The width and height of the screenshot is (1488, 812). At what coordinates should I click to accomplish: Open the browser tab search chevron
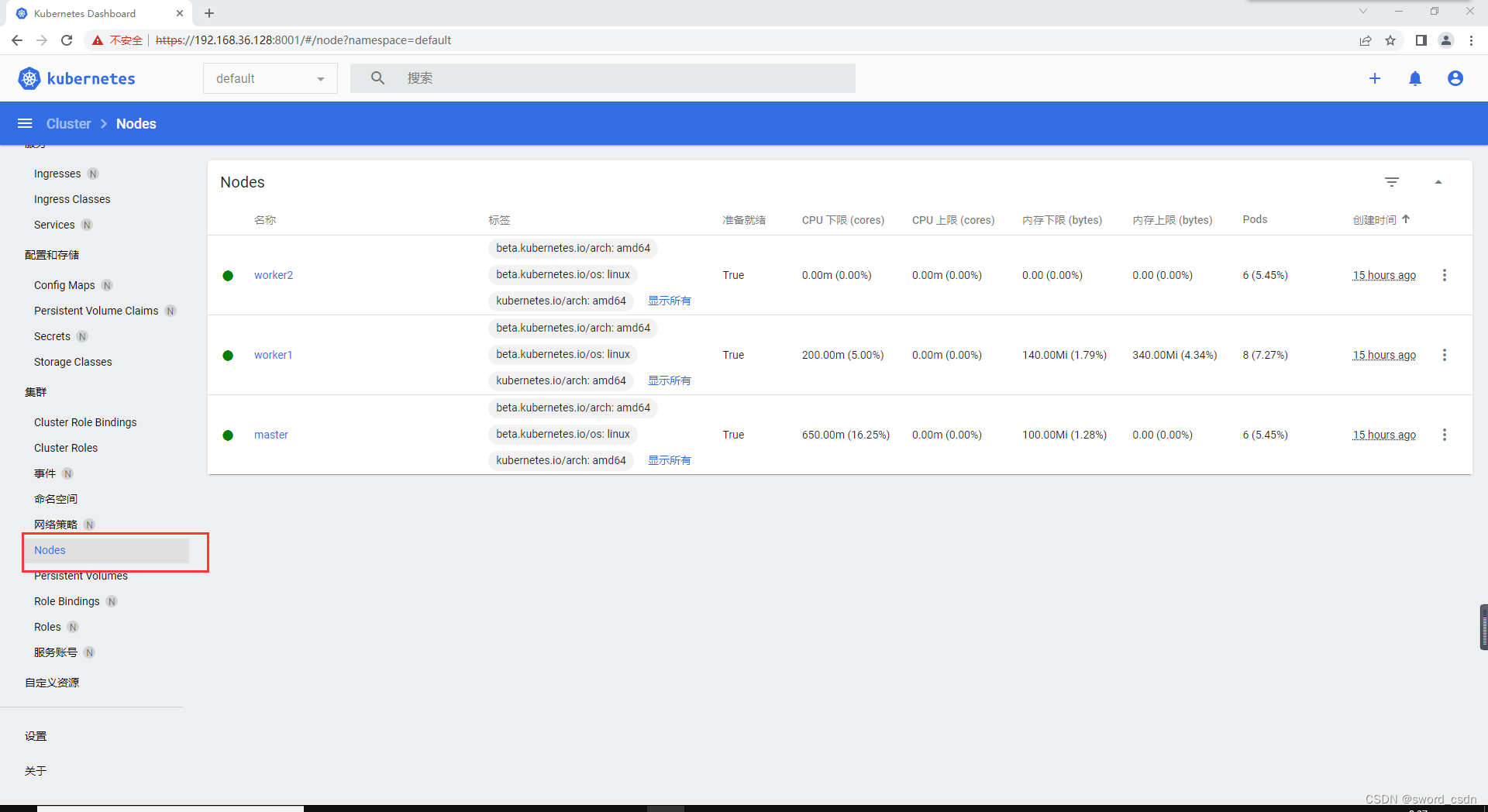(x=1362, y=11)
